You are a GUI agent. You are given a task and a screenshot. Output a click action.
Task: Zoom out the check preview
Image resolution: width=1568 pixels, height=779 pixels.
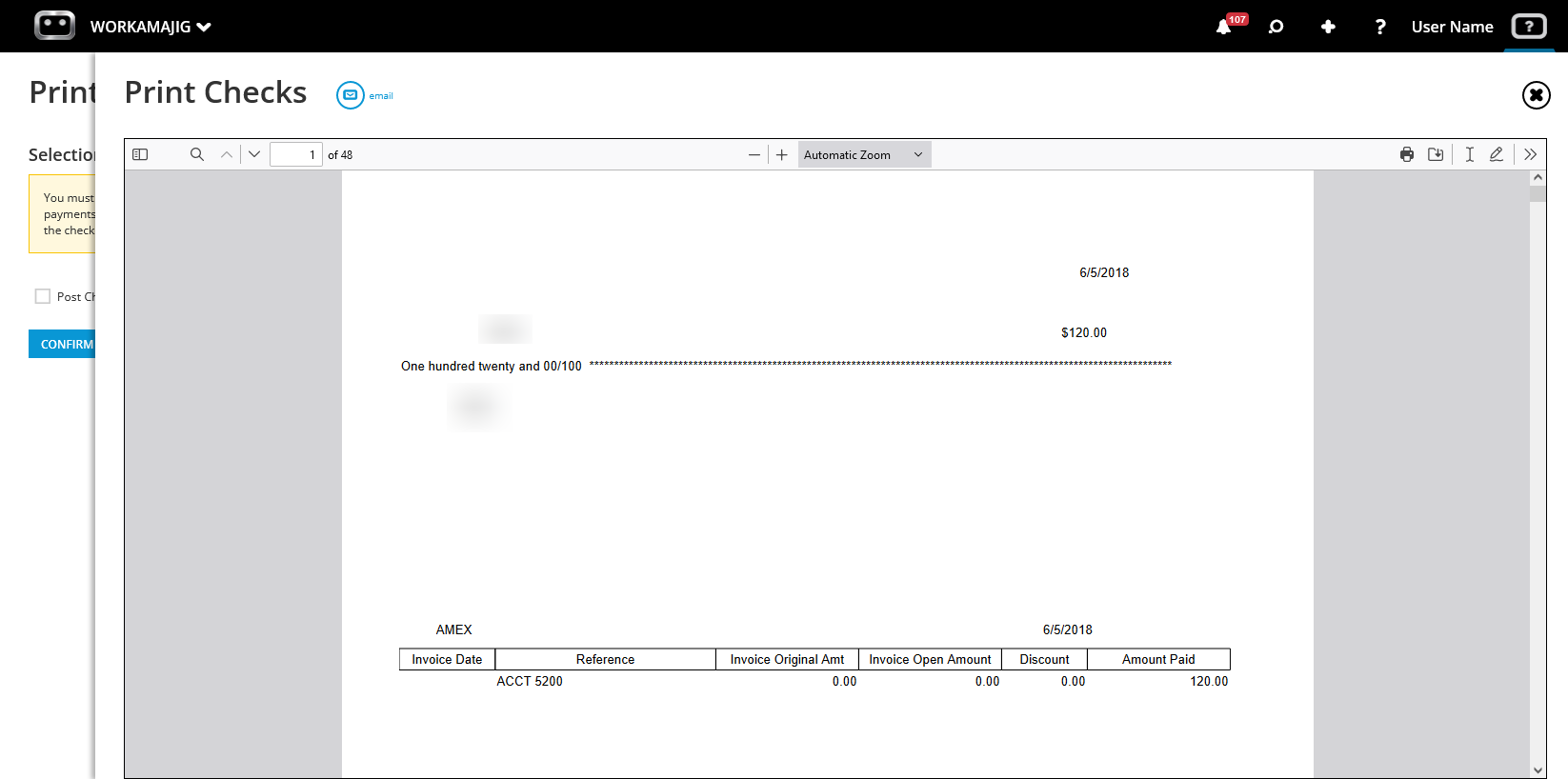click(754, 154)
